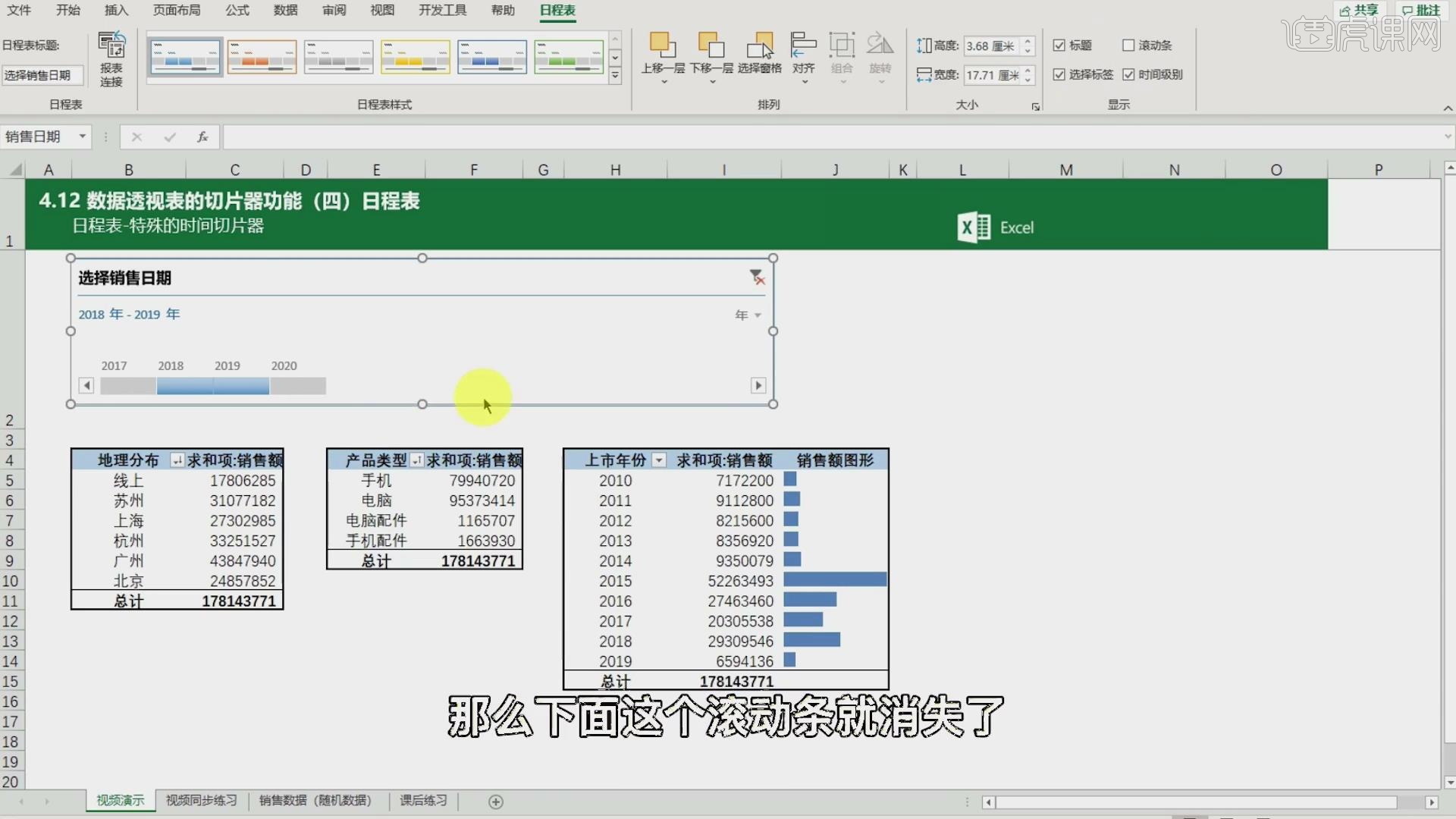The height and width of the screenshot is (819, 1456).
Task: Open the time level 年 dropdown
Action: click(x=748, y=315)
